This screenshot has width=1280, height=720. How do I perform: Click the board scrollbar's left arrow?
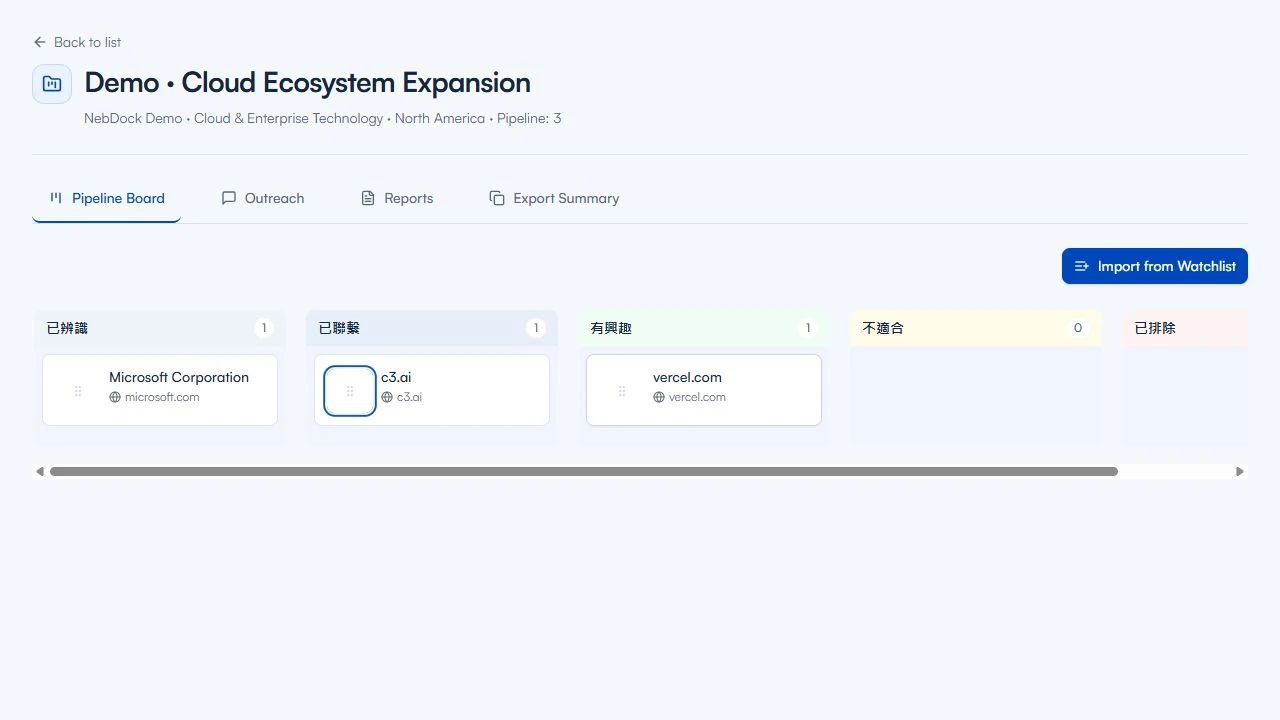tap(40, 471)
